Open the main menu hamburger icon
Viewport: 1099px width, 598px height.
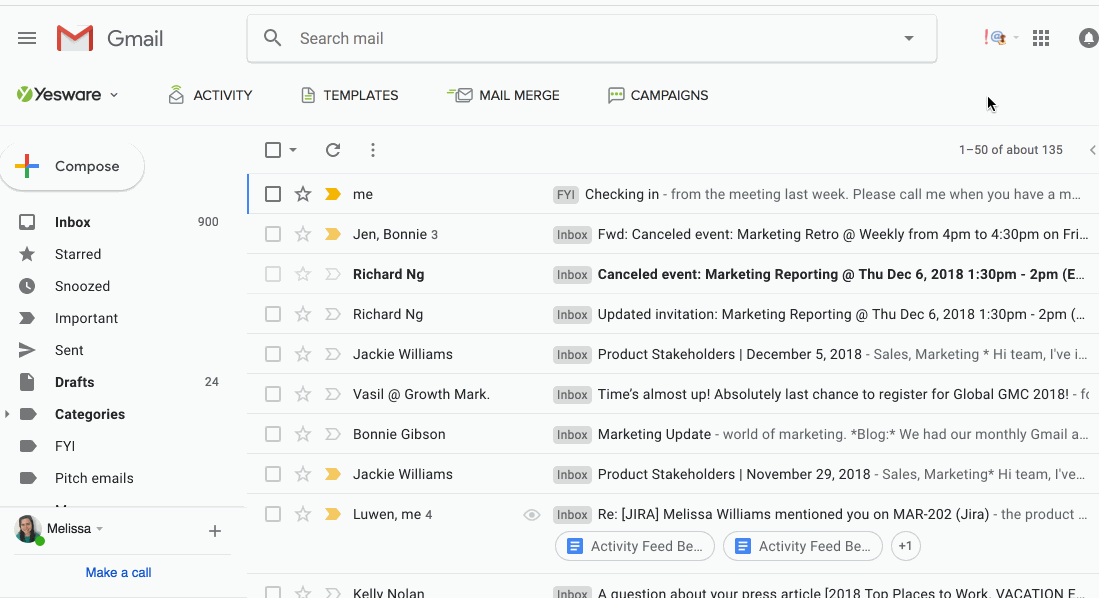point(27,38)
